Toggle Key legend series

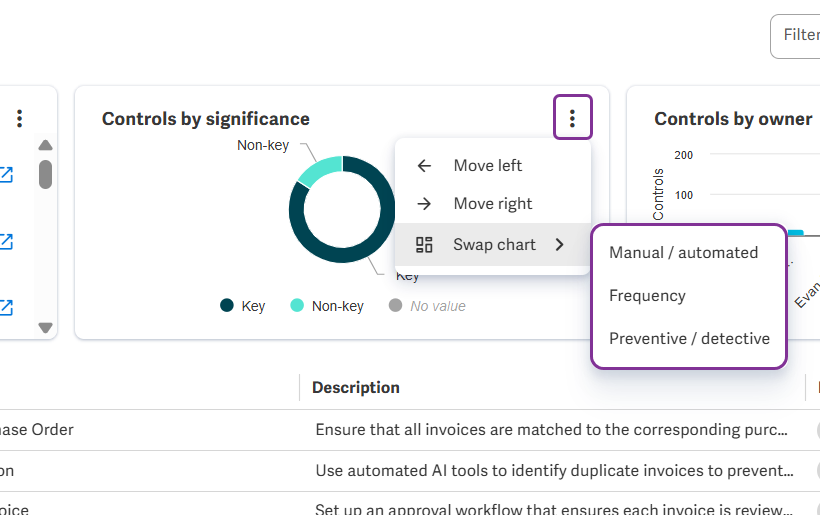pyautogui.click(x=243, y=306)
